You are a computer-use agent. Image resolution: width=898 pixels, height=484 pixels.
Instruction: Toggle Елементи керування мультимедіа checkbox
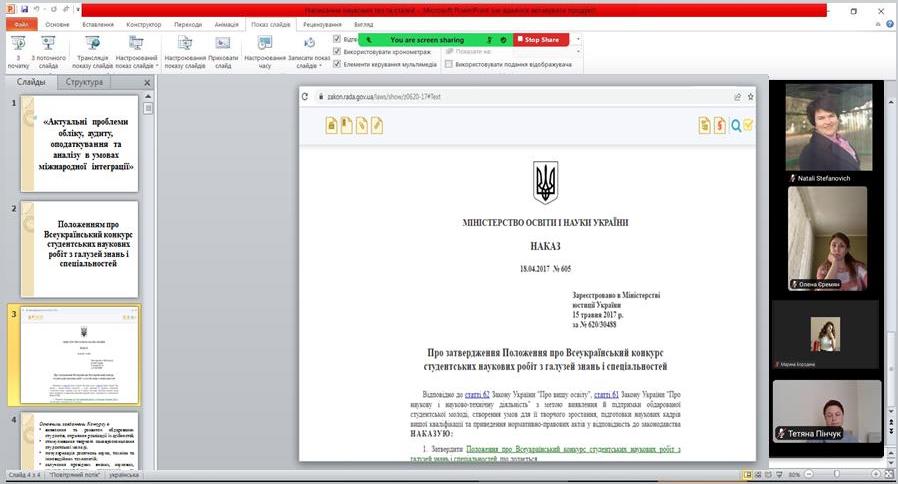(x=337, y=64)
